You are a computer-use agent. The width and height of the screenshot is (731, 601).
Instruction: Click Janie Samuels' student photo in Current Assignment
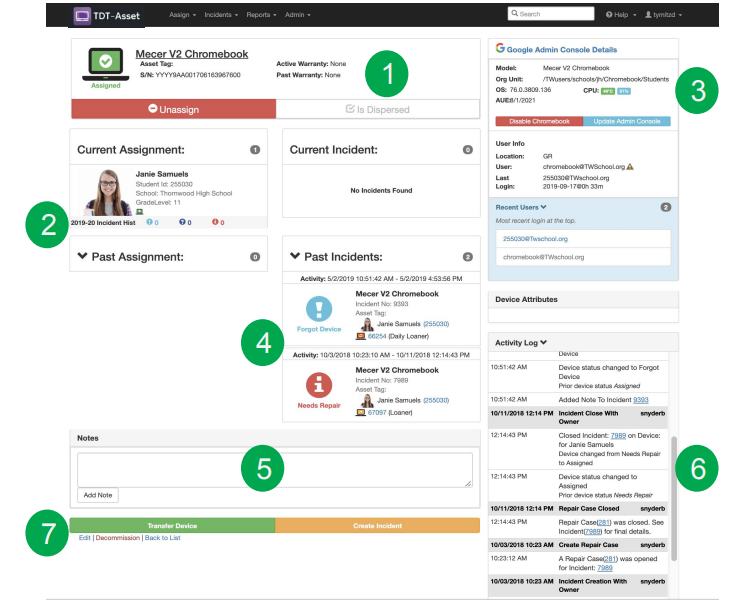pyautogui.click(x=108, y=193)
